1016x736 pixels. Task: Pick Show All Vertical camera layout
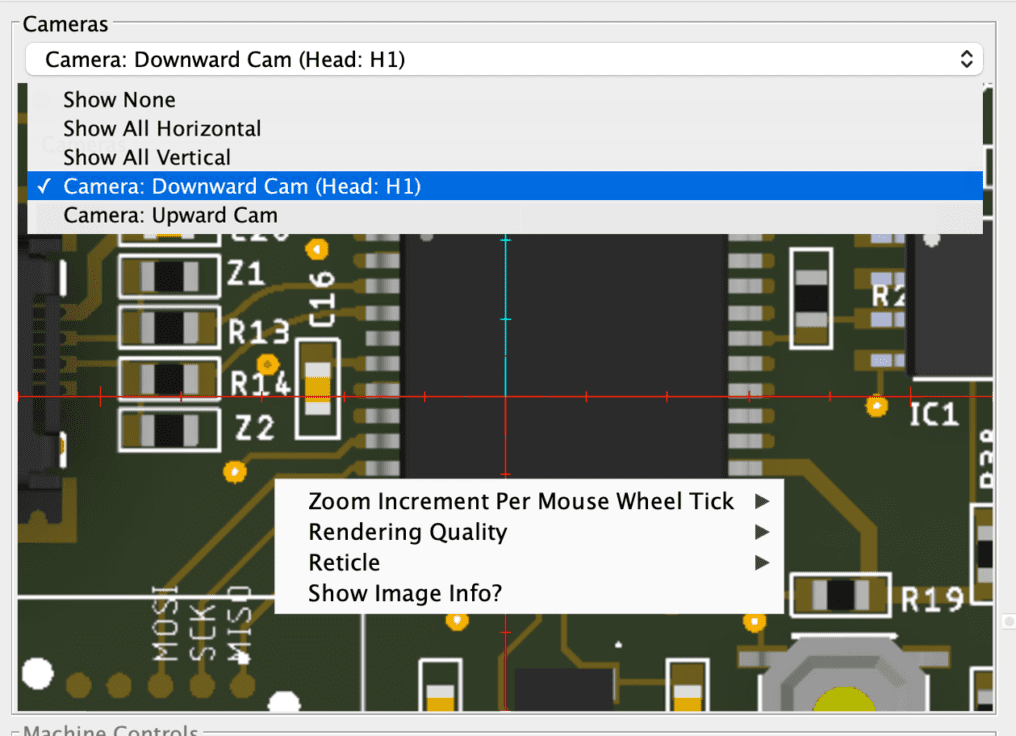[x=504, y=157]
